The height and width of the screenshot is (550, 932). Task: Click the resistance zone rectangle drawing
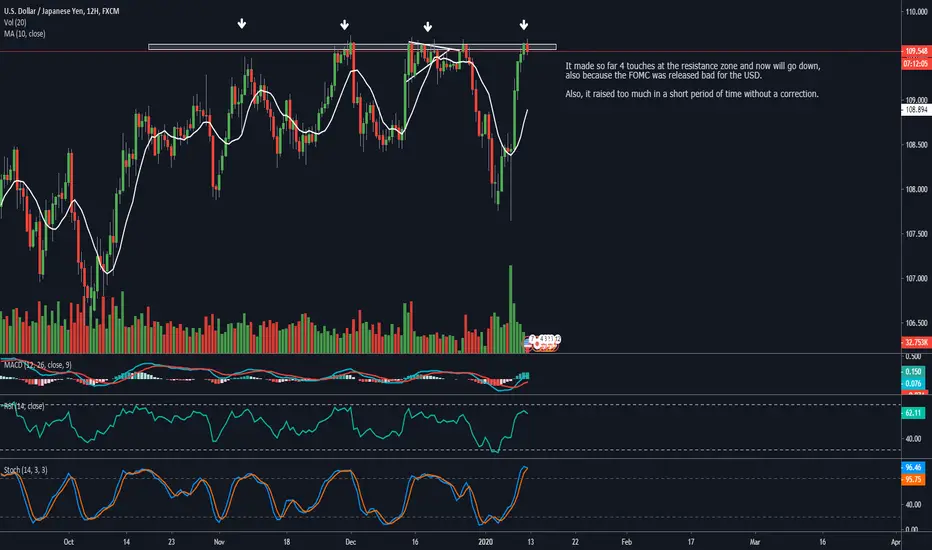pyautogui.click(x=352, y=47)
